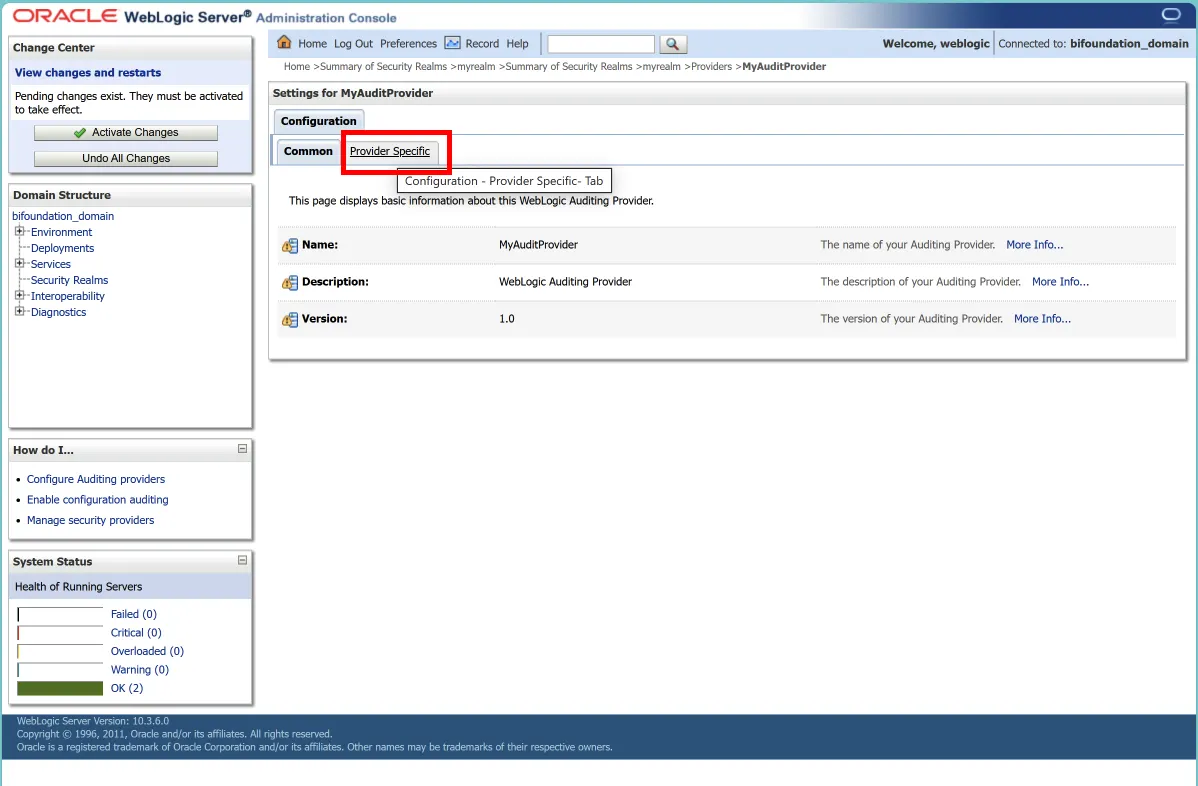Image resolution: width=1198 pixels, height=786 pixels.
Task: Select Services in the domain tree
Action: point(50,264)
